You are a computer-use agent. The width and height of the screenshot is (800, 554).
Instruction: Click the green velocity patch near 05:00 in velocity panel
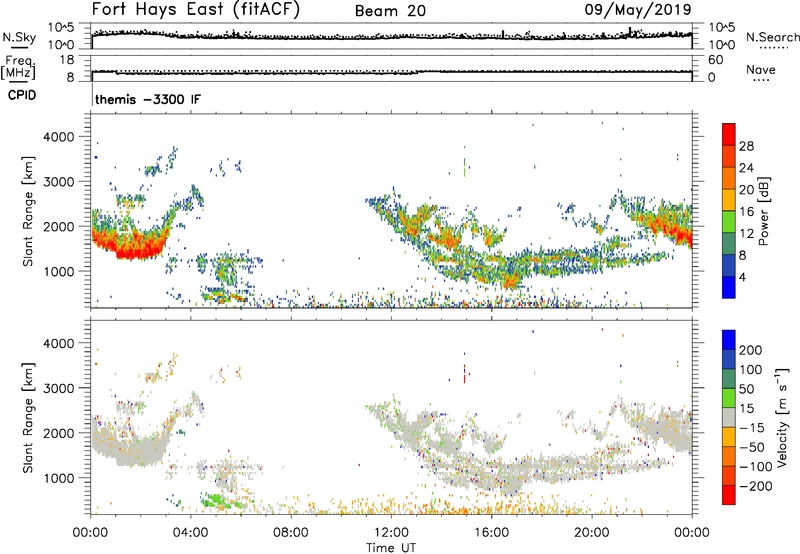(x=218, y=500)
